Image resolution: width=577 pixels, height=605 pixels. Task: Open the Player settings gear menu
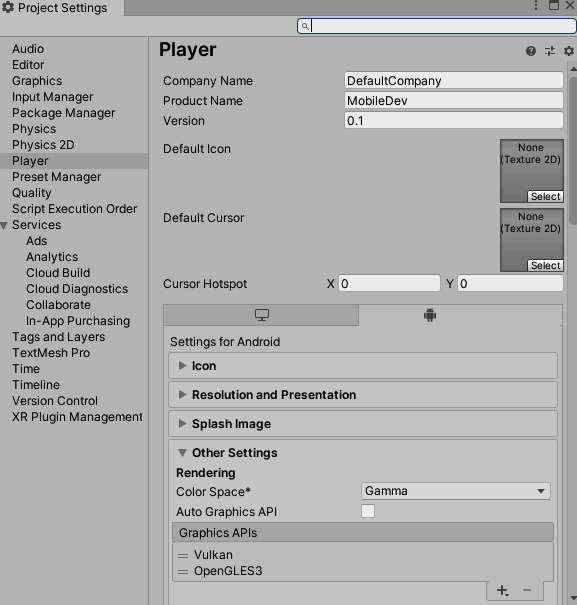(569, 51)
